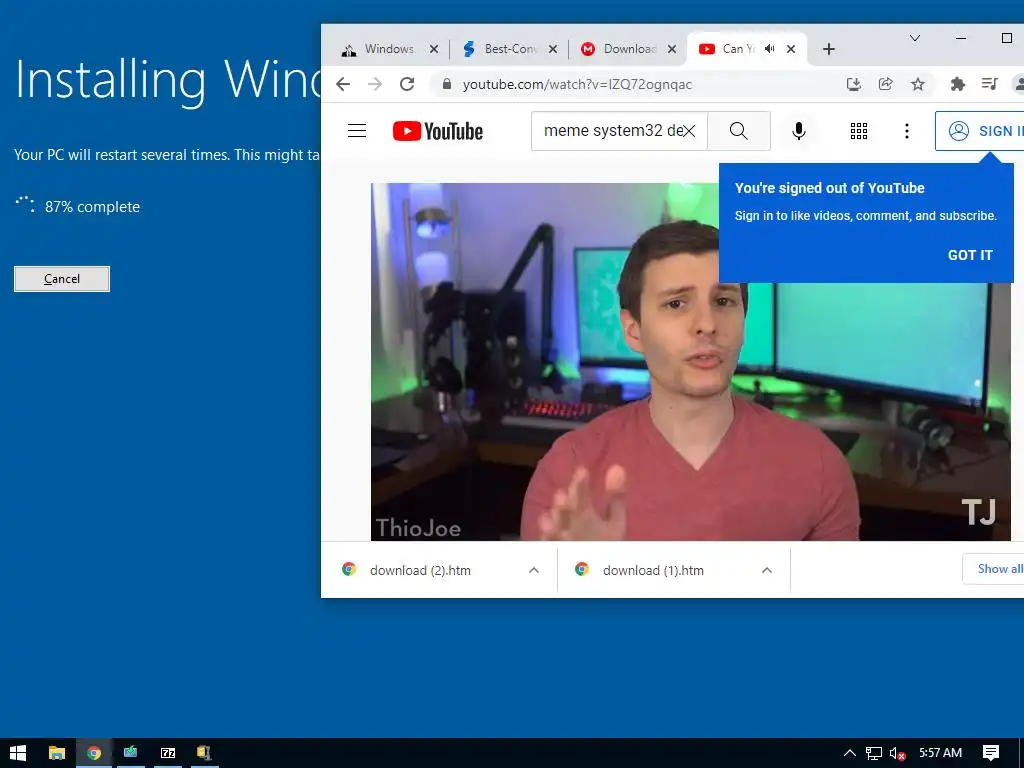The height and width of the screenshot is (768, 1024).
Task: Open clock showing 5:57 AM
Action: coord(940,753)
